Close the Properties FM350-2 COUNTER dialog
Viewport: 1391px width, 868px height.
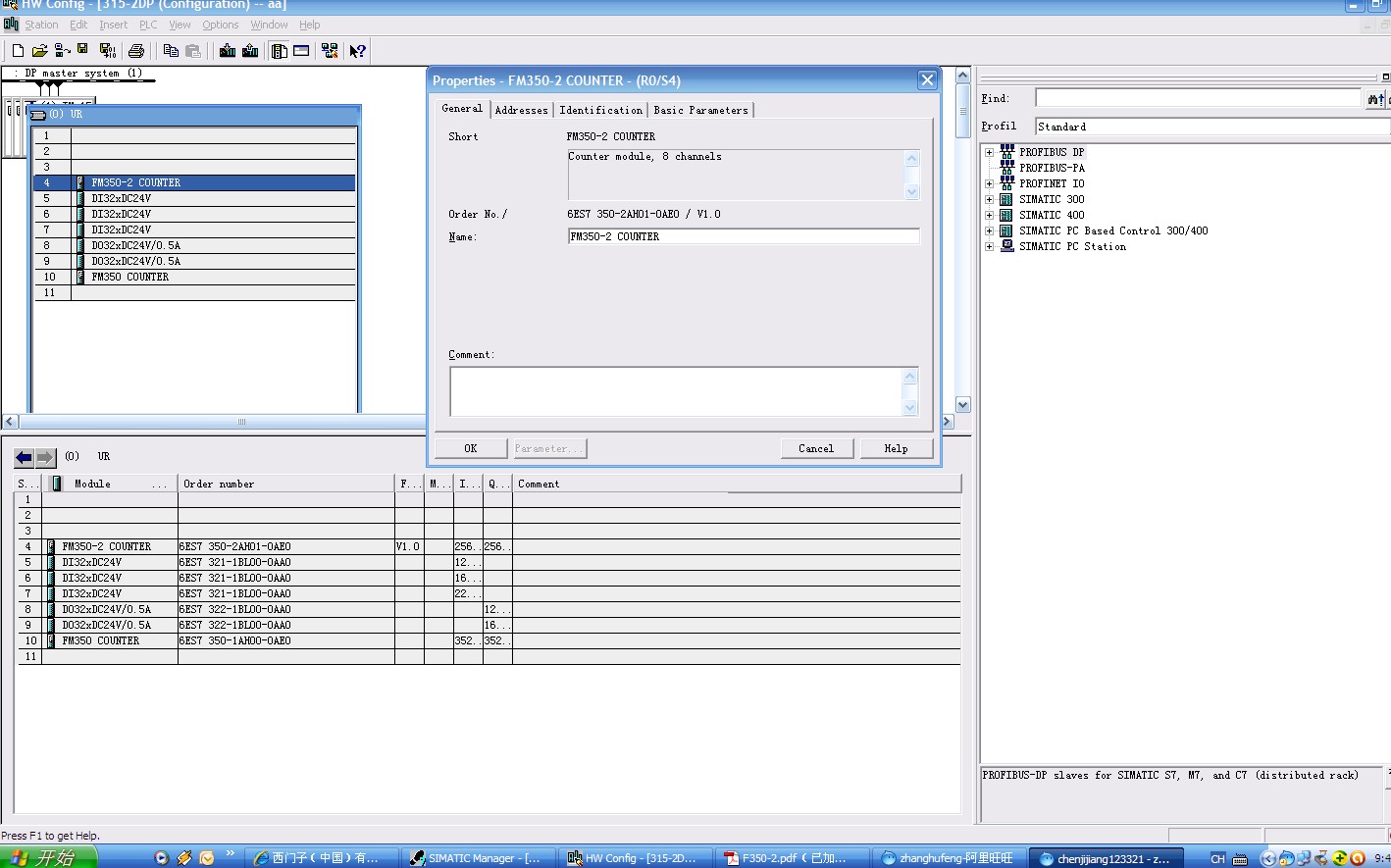coord(927,80)
